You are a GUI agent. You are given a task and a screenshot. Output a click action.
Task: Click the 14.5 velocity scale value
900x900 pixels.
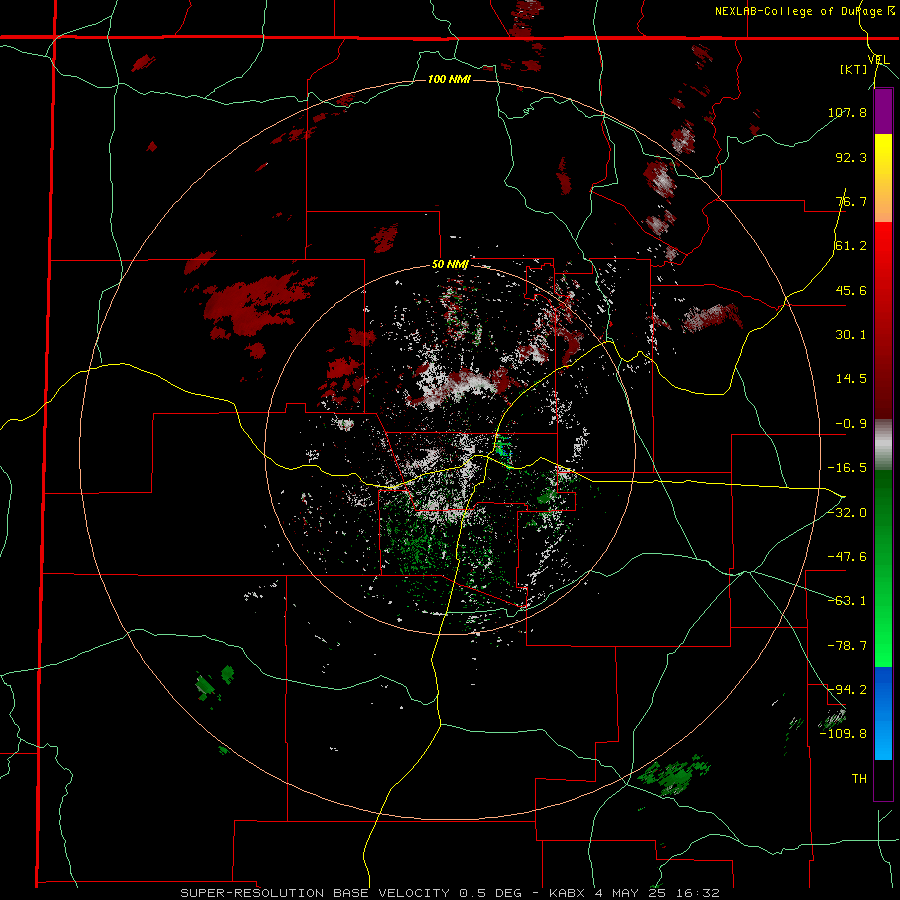pyautogui.click(x=851, y=379)
